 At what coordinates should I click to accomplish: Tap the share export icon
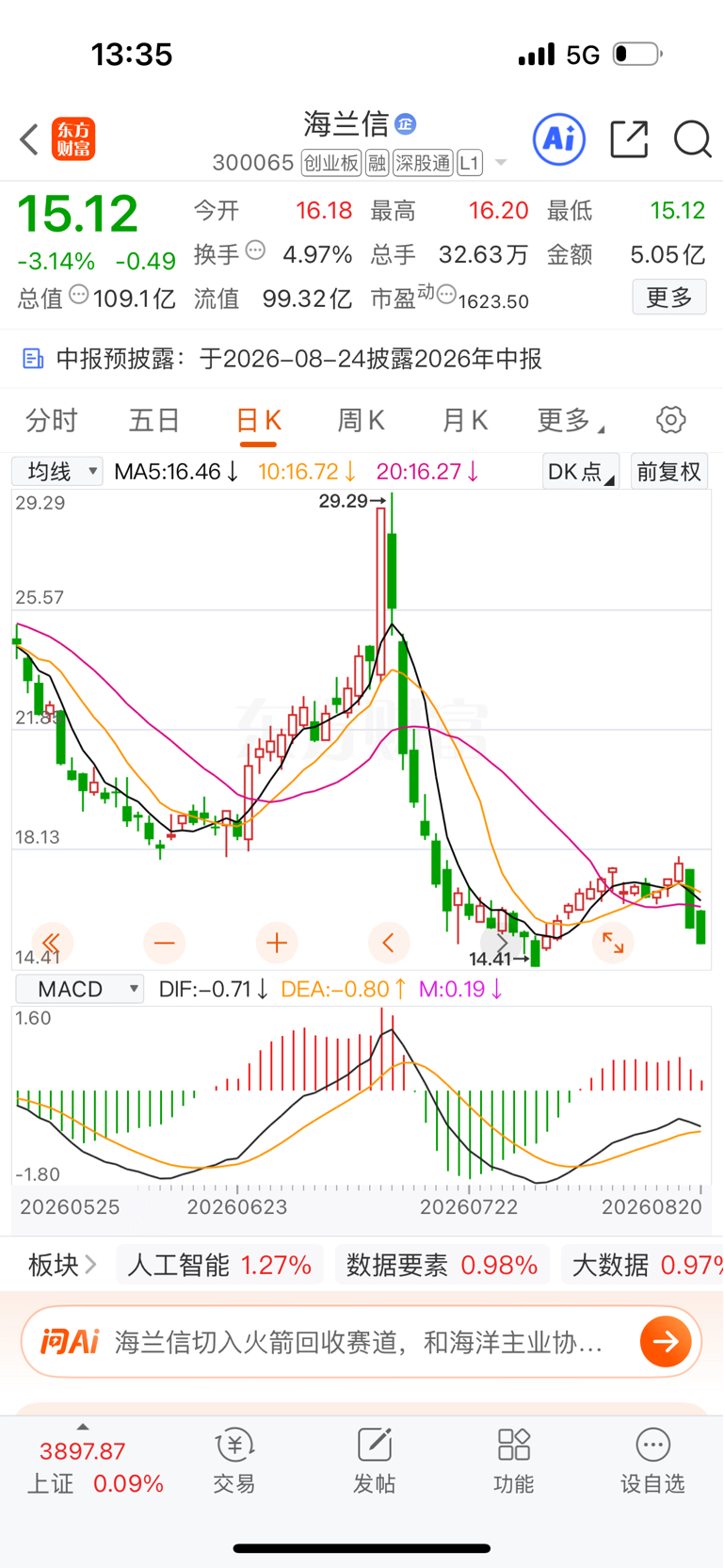[x=629, y=139]
